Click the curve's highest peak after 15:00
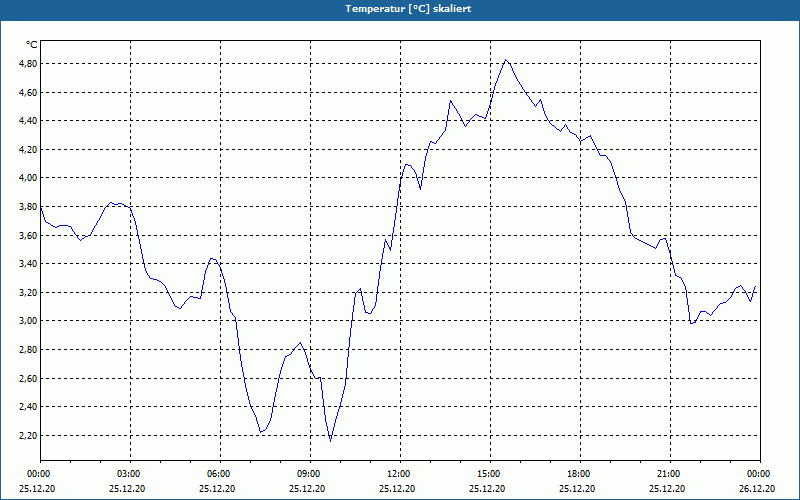Viewport: 800px width, 500px height. click(x=506, y=60)
